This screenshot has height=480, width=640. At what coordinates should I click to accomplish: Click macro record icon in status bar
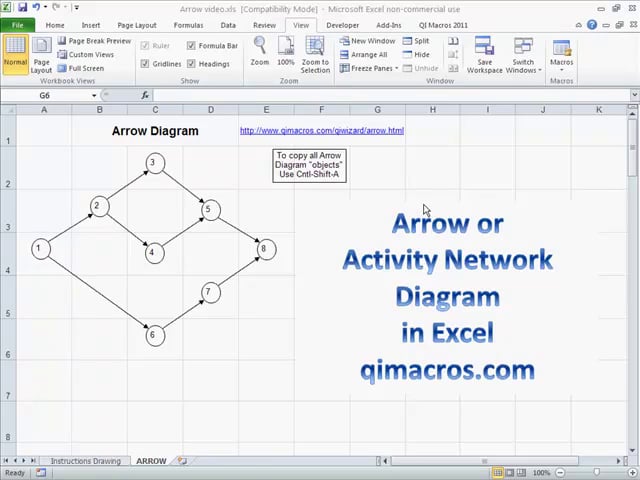point(41,473)
